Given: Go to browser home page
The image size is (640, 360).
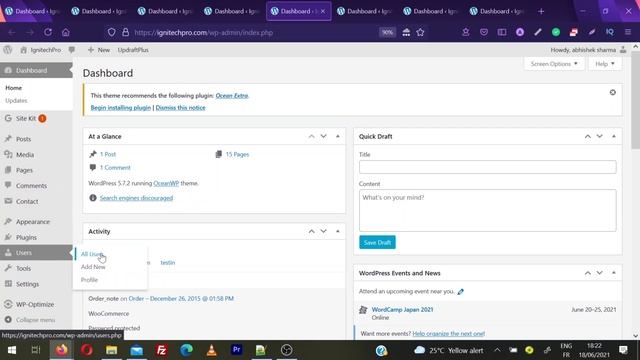Looking at the screenshot, I should point(66,32).
